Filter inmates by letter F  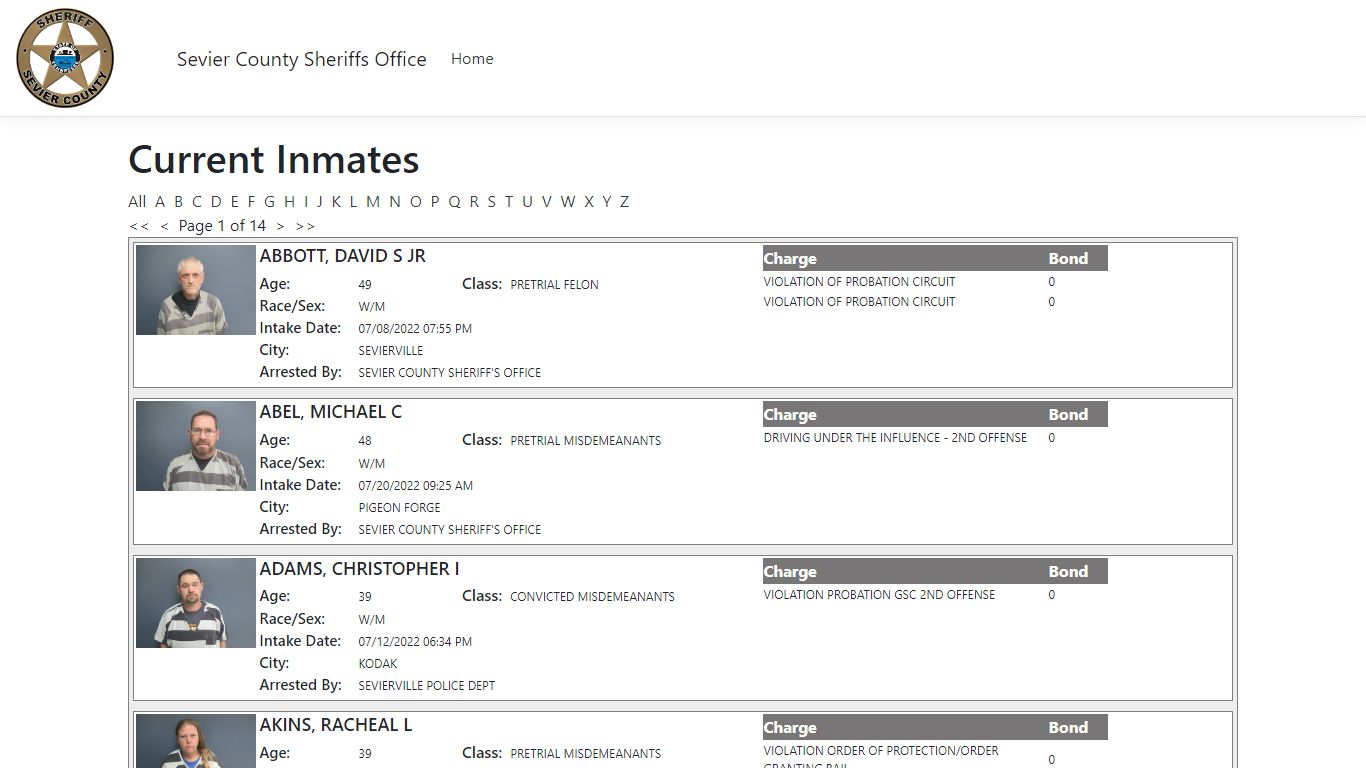(252, 201)
